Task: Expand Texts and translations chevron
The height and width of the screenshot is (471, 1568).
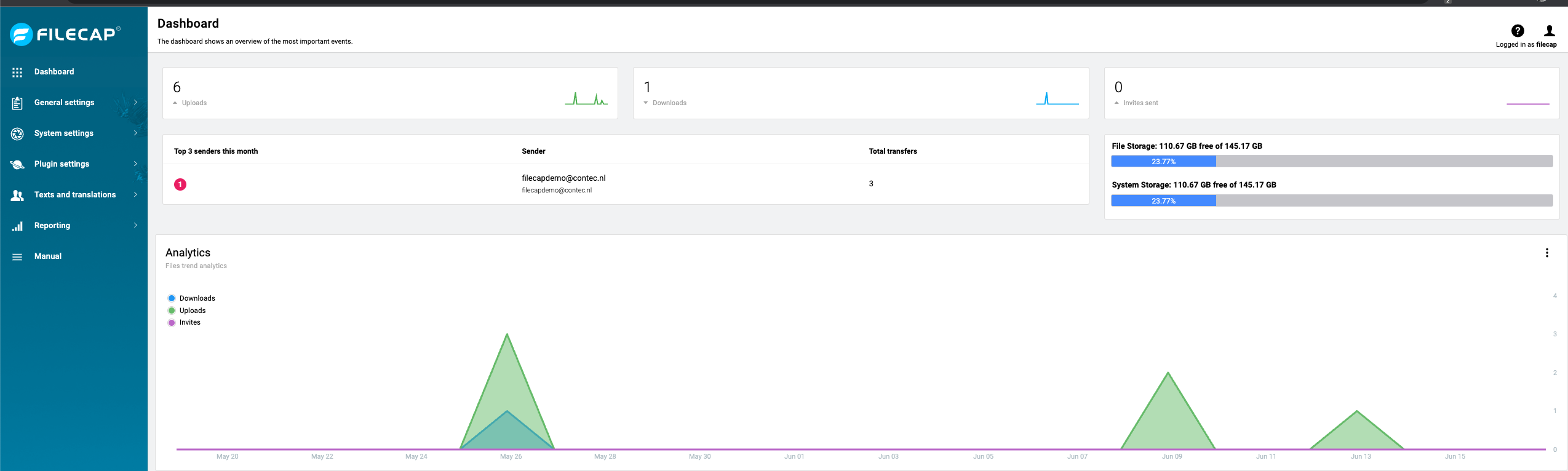Action: point(135,194)
